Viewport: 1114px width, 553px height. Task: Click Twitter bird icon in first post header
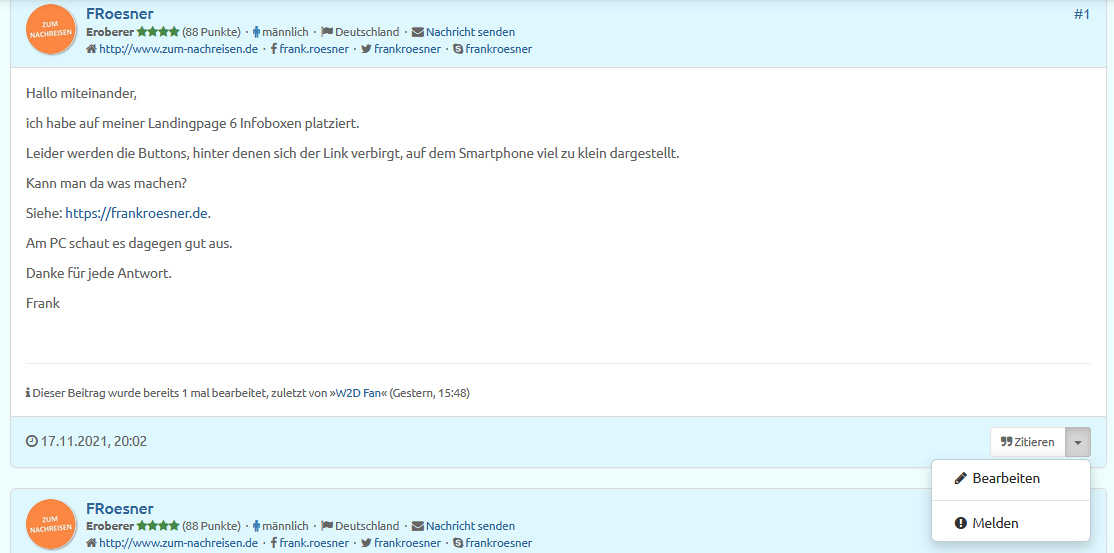click(367, 49)
